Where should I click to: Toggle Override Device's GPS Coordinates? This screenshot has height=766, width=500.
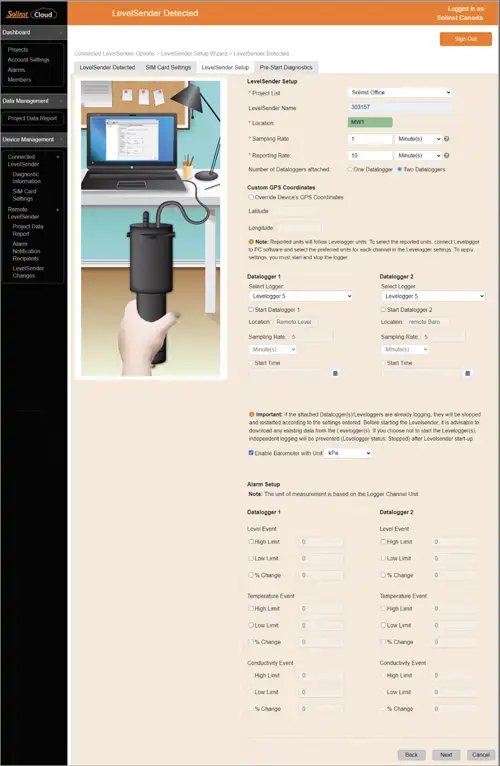[x=251, y=197]
